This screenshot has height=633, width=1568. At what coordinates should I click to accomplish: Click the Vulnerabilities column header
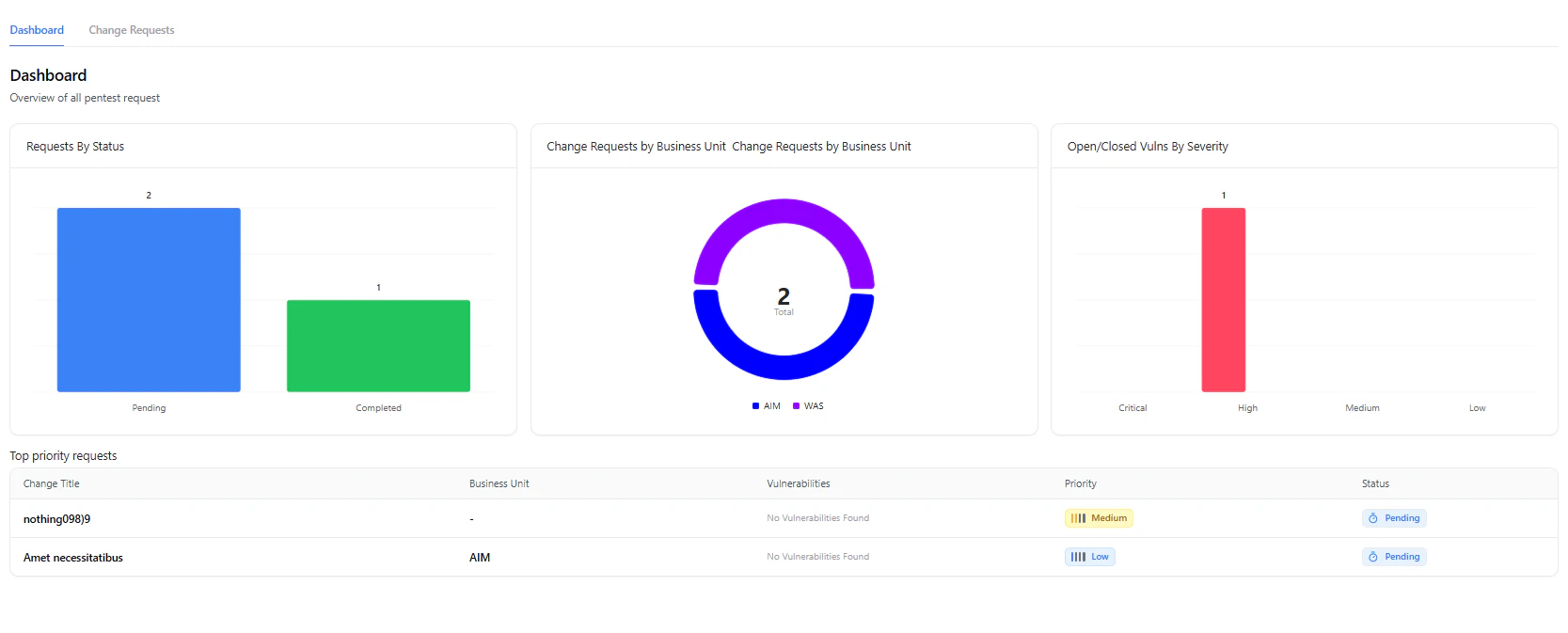[x=799, y=483]
